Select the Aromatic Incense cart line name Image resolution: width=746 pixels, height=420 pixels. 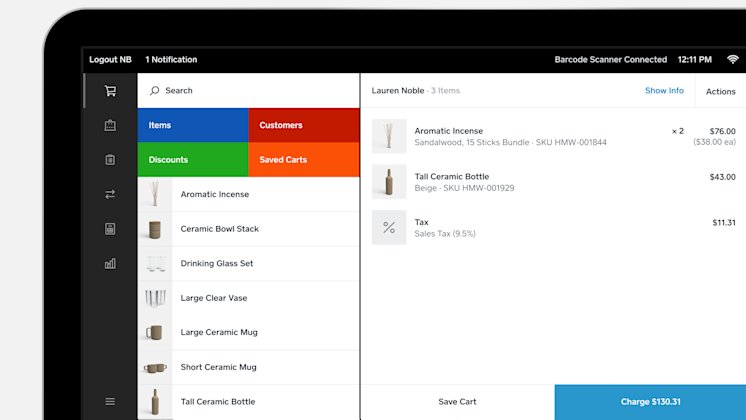(449, 131)
